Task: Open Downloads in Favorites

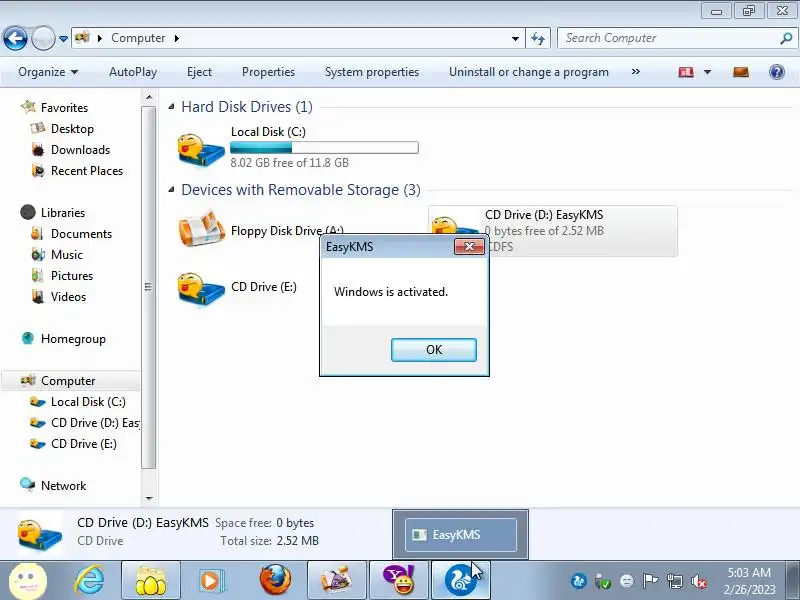Action: (x=80, y=149)
